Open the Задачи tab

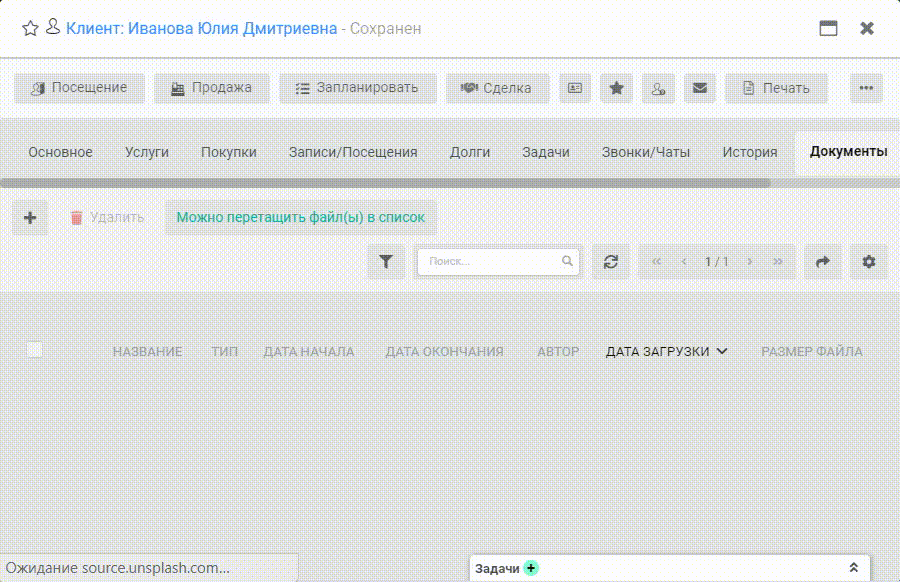[x=546, y=152]
